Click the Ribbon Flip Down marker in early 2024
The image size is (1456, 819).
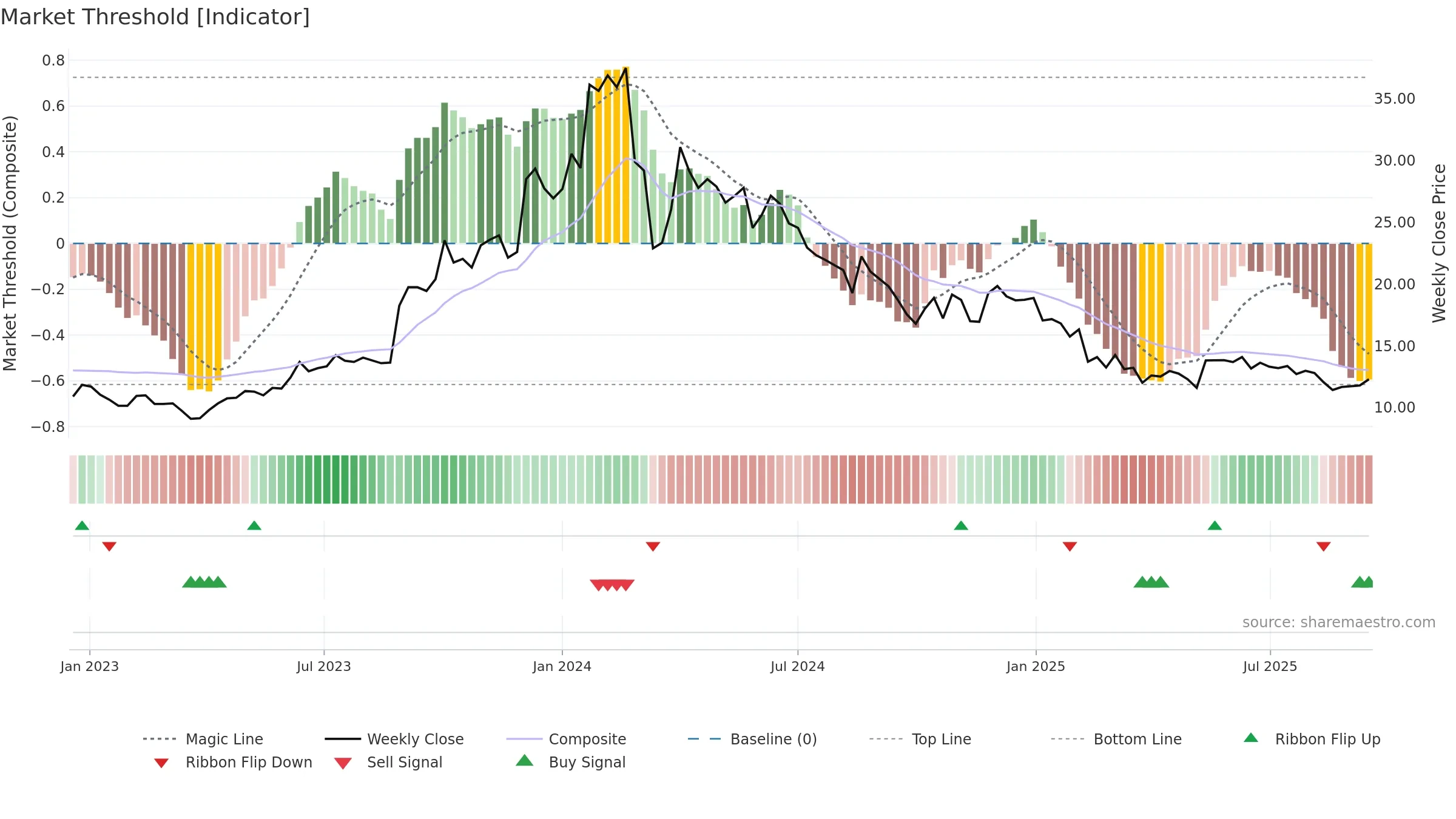coord(653,547)
